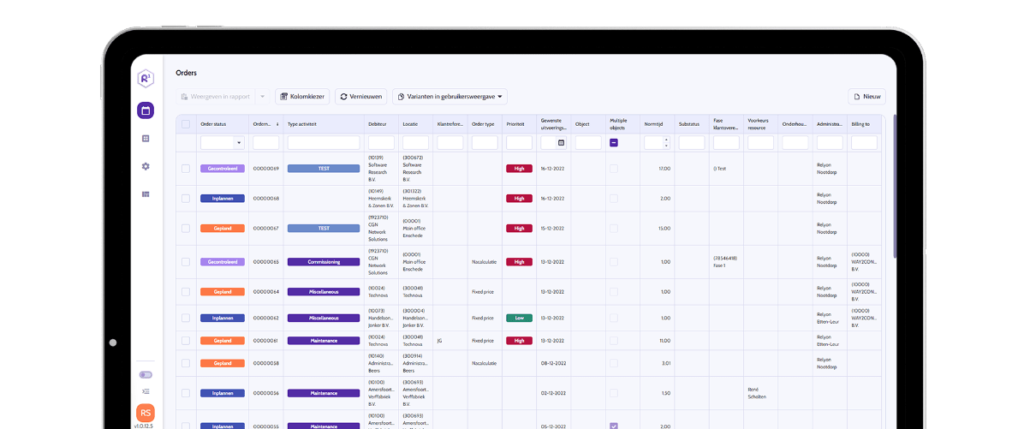Select the checkbox for order 00000069
The image size is (1024, 429).
click(x=185, y=169)
